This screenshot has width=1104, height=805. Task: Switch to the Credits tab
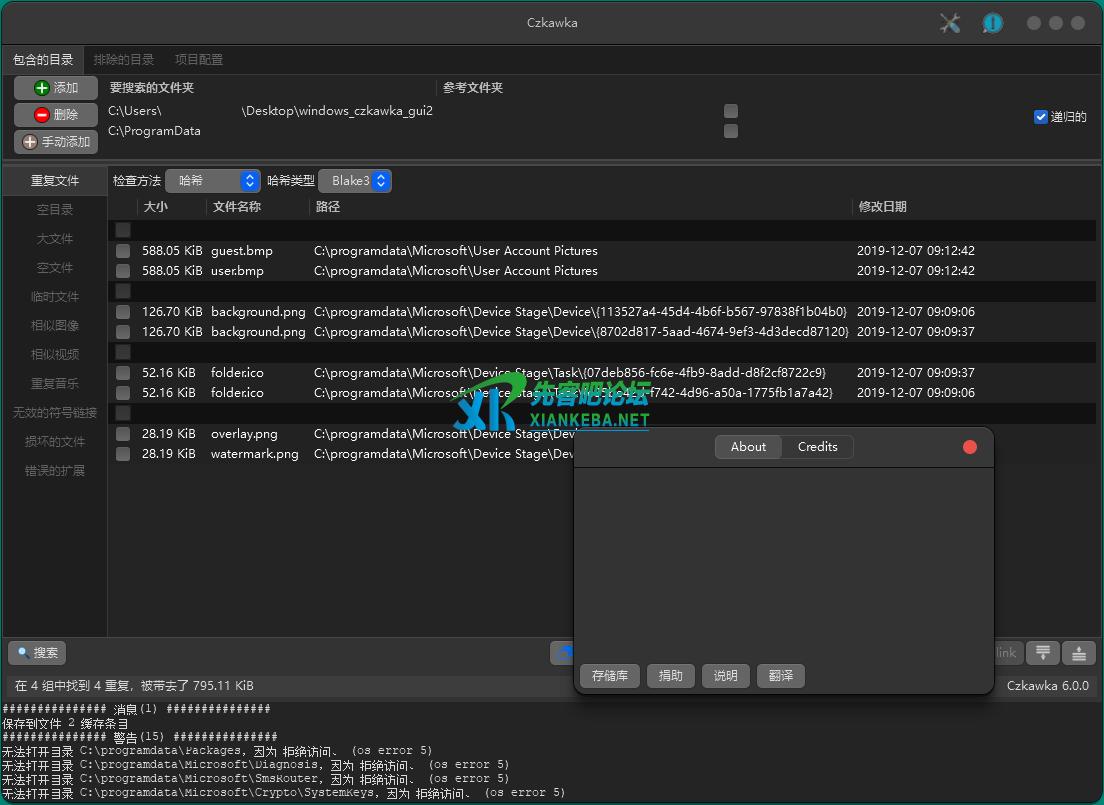click(817, 447)
